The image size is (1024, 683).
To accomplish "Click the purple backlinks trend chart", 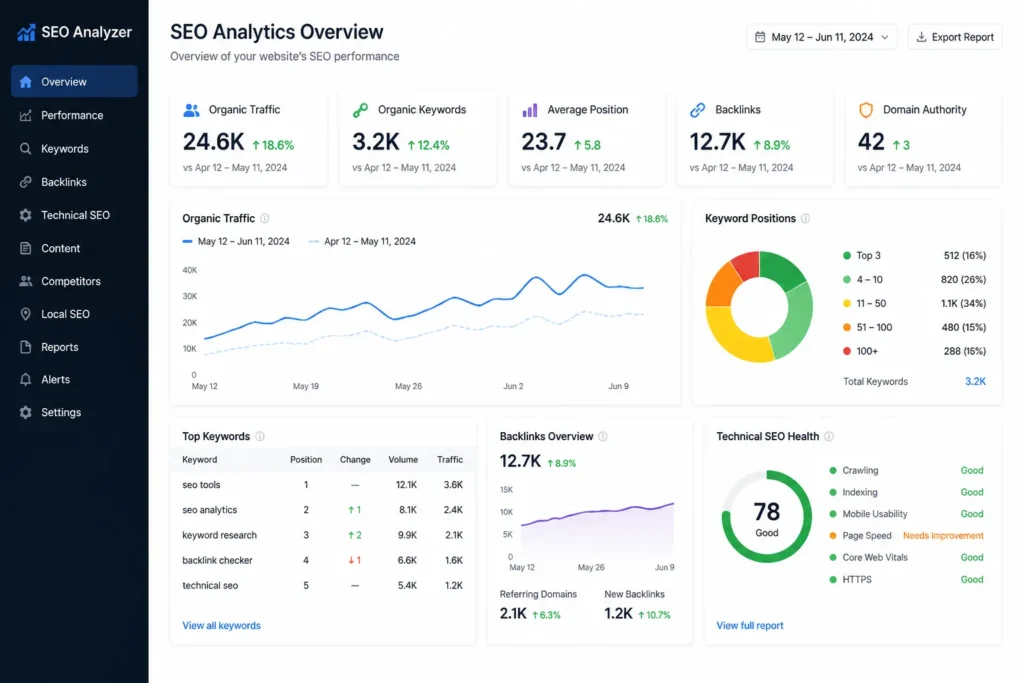I will click(597, 528).
